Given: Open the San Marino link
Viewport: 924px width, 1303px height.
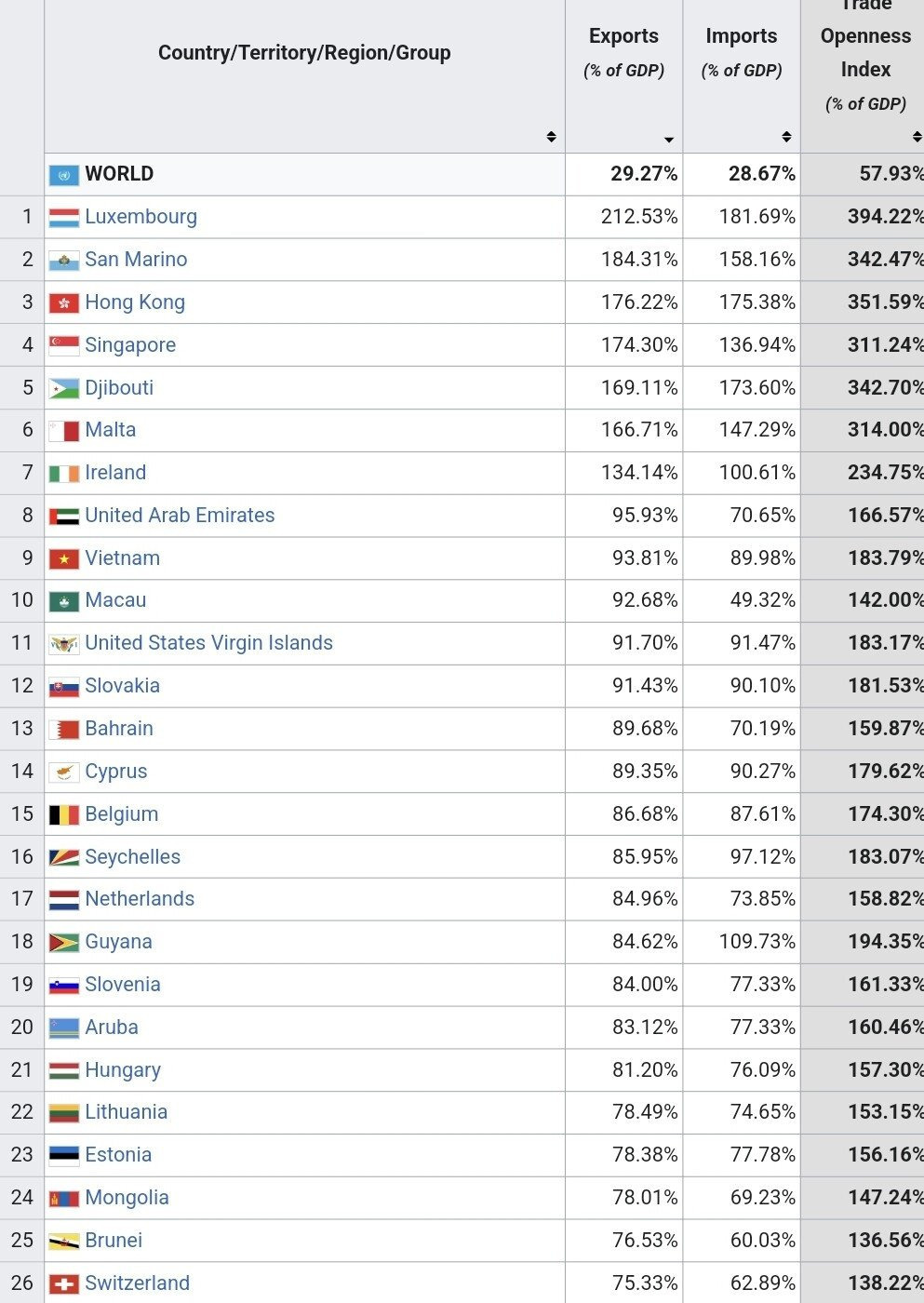Looking at the screenshot, I should 136,260.
